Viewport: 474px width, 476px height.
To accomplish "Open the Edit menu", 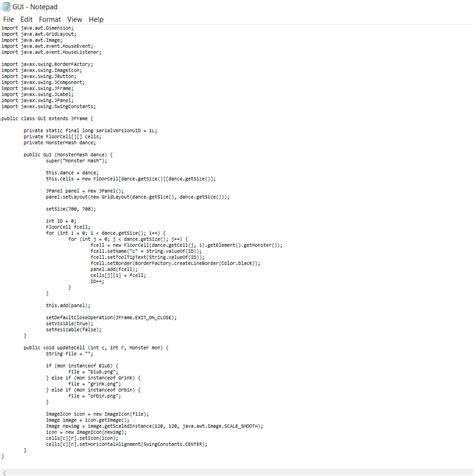I will pos(26,19).
